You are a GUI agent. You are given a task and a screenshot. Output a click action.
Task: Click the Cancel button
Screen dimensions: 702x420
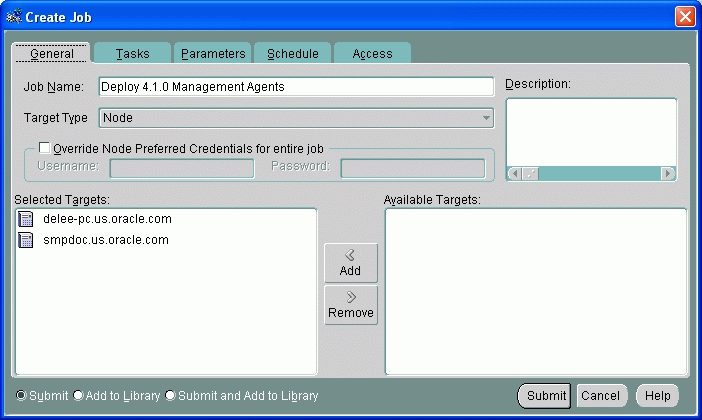(600, 396)
